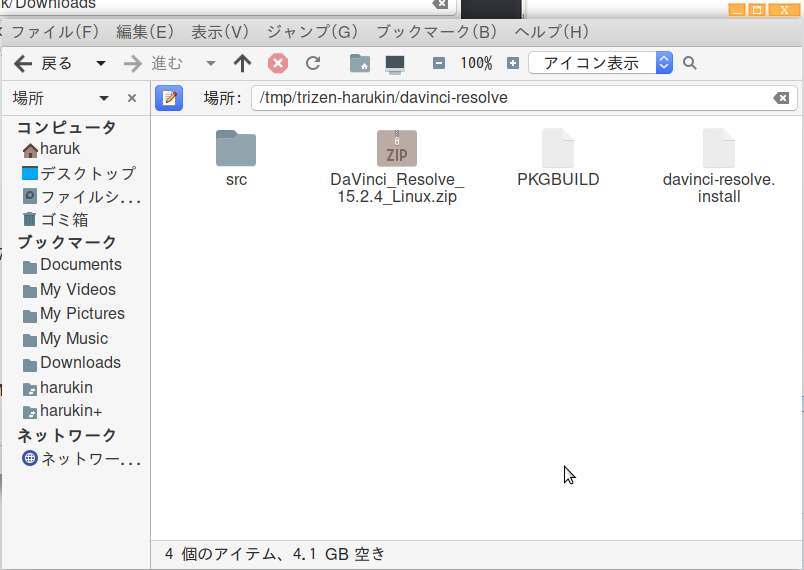Clear the Downloads path field in the background window
This screenshot has width=804, height=570.
tap(440, 4)
